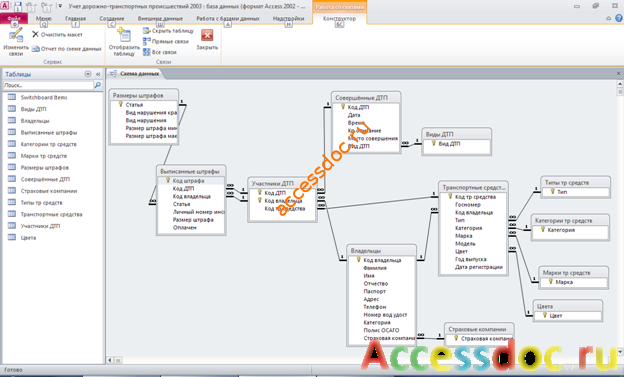
Task: Click the Поиск search field
Action: pyautogui.click(x=48, y=85)
